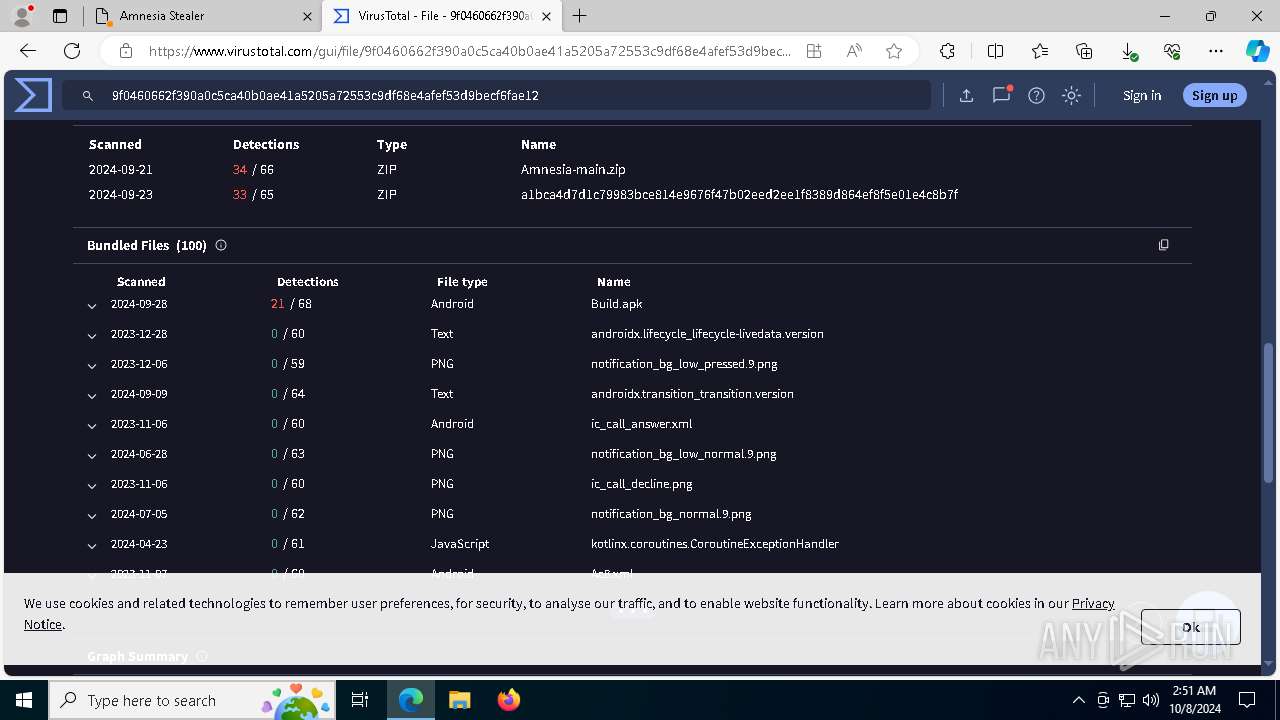This screenshot has height=720, width=1280.
Task: Open the browser profile avatar
Action: 21,16
